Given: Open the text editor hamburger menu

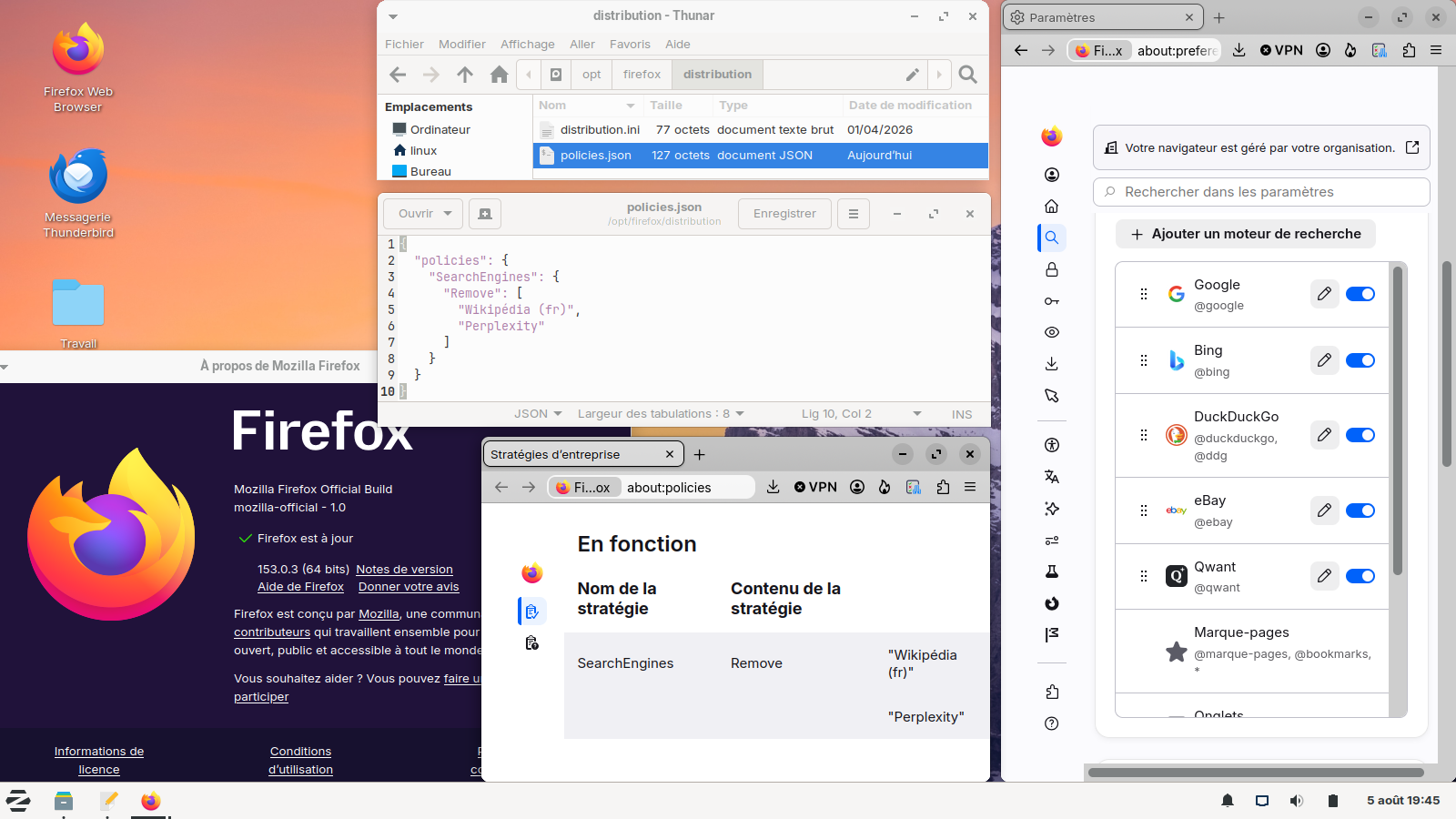Looking at the screenshot, I should 854,214.
